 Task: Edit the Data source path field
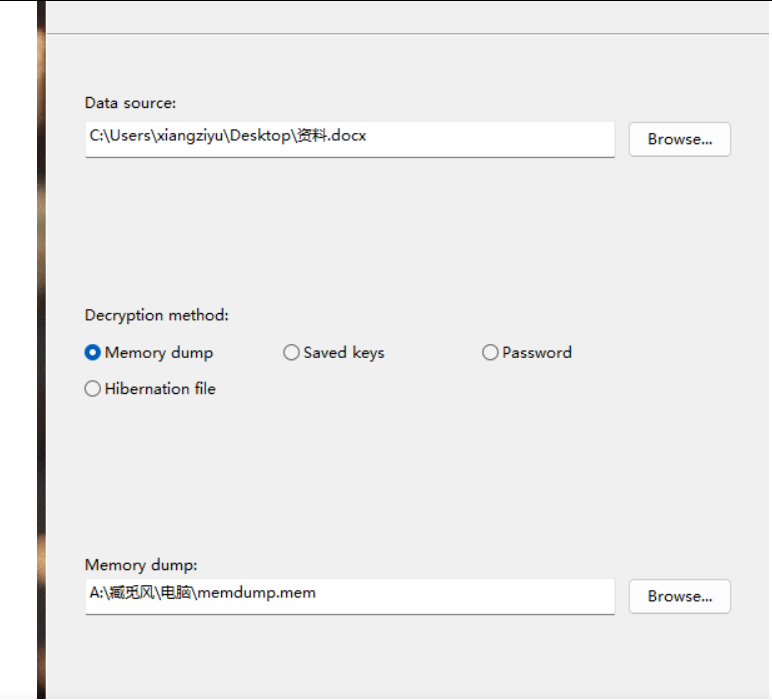[350, 139]
